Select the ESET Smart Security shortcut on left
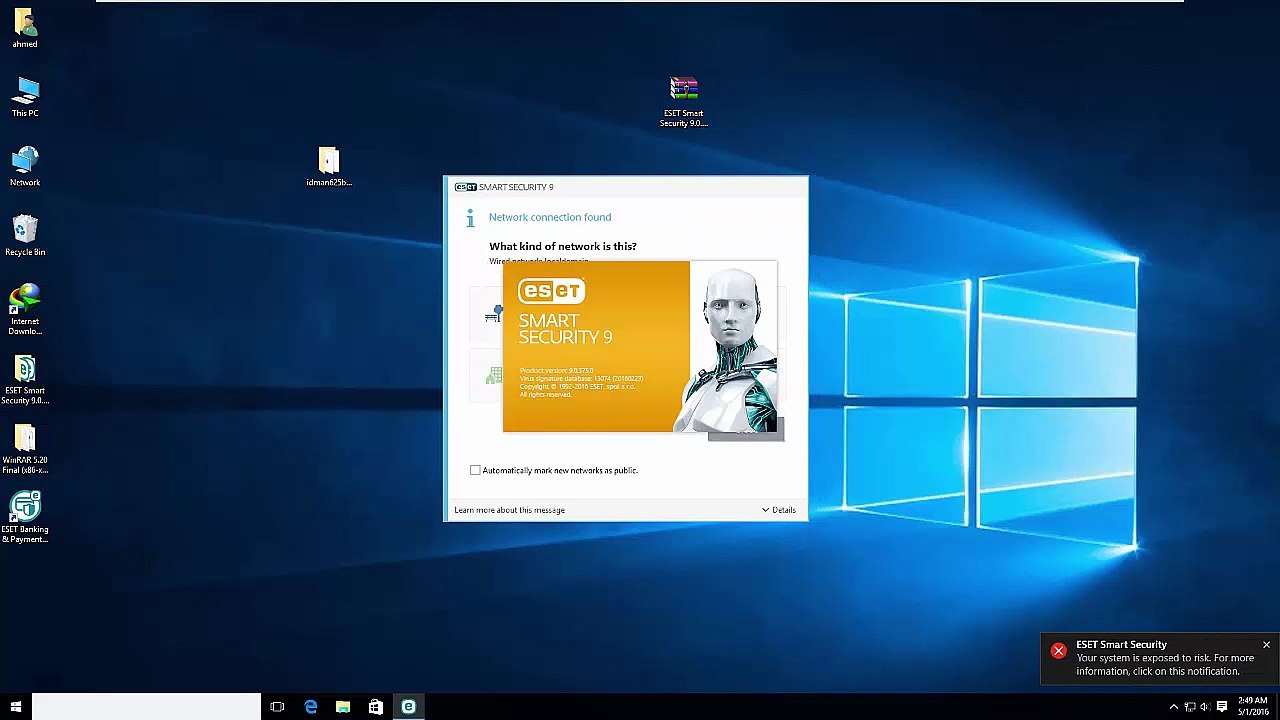This screenshot has width=1280, height=720. [25, 380]
